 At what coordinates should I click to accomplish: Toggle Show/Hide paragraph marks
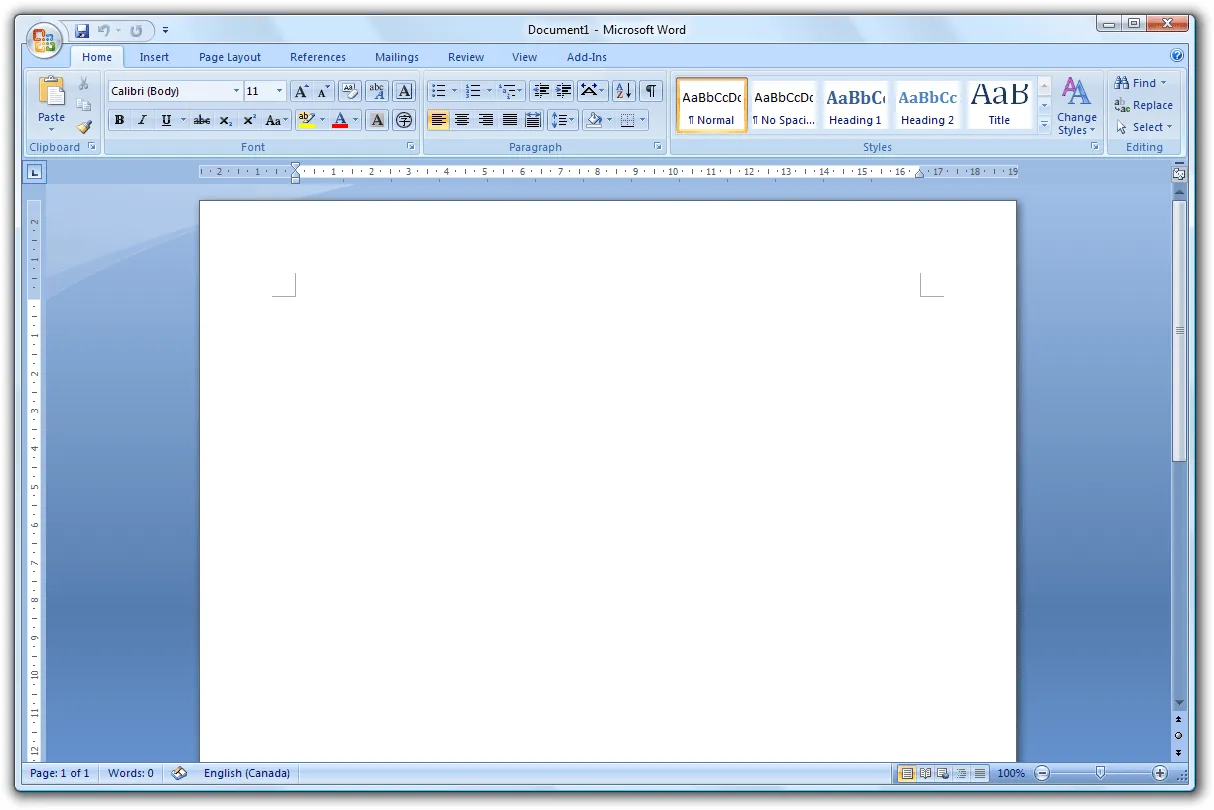(x=649, y=90)
